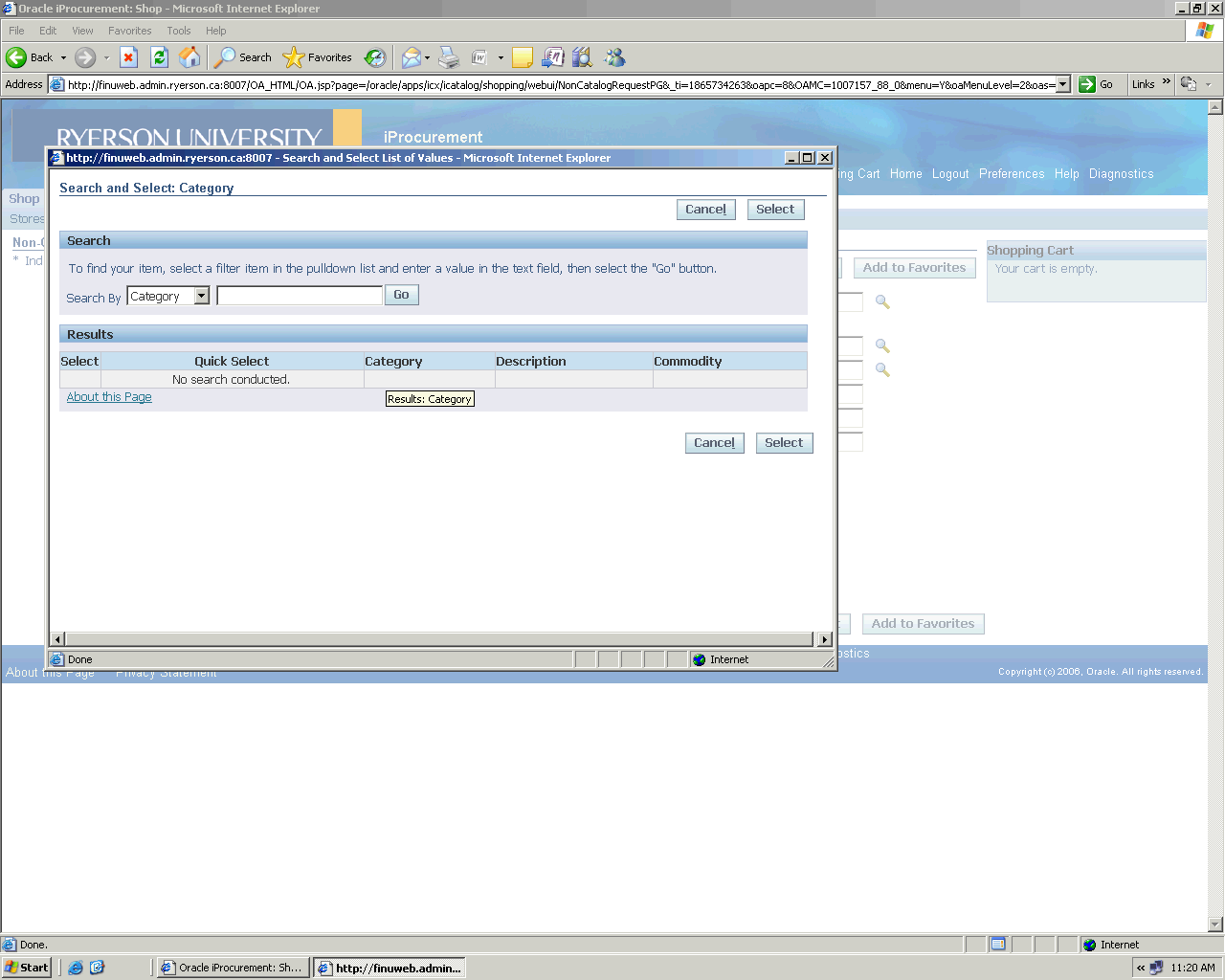Click the Print icon in the toolbar

pyautogui.click(x=449, y=57)
